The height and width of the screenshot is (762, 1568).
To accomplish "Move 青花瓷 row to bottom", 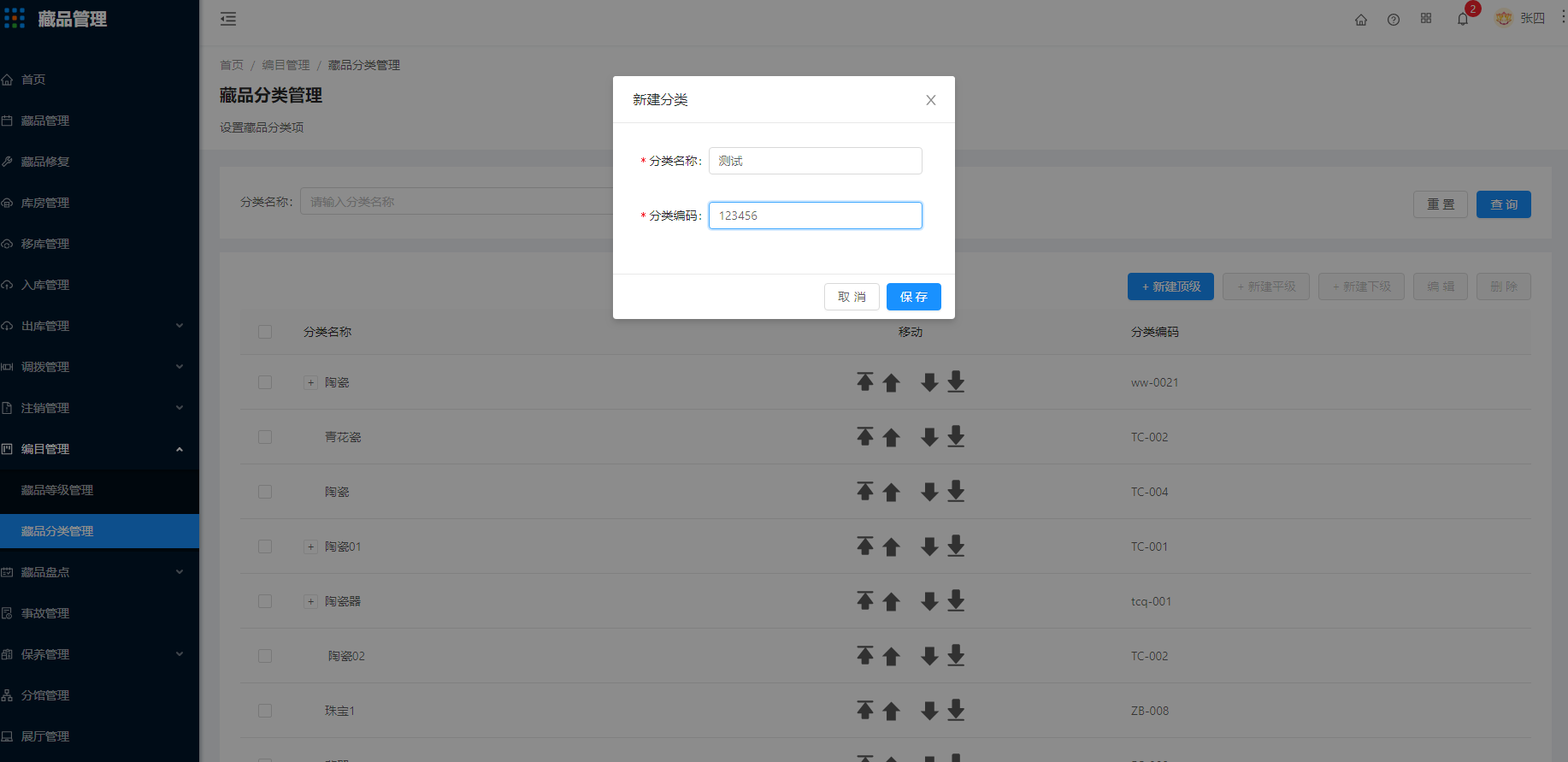I will click(x=956, y=437).
